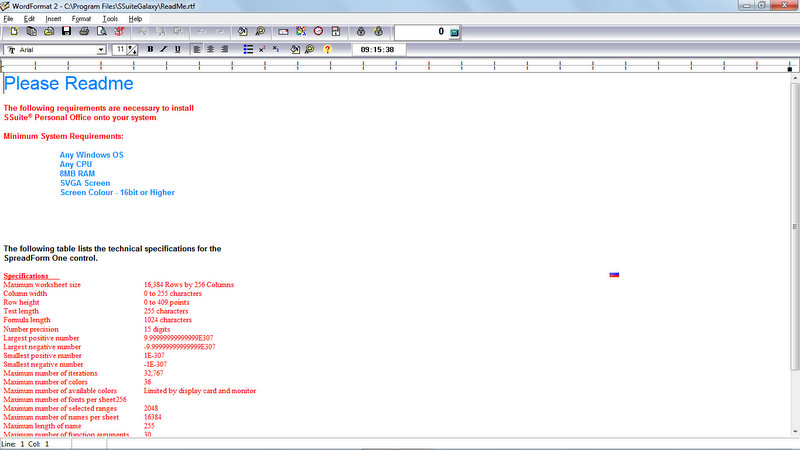Click the text 'Minimum System Requirements:'
This screenshot has height=450, width=800.
(63, 136)
